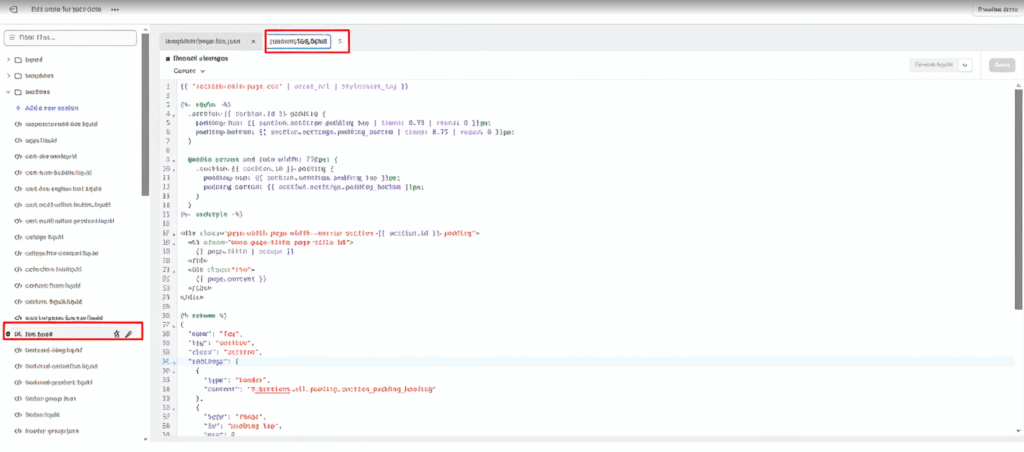This screenshot has height=452, width=1024.
Task: Collapse the sections folder
Action: pos(9,91)
